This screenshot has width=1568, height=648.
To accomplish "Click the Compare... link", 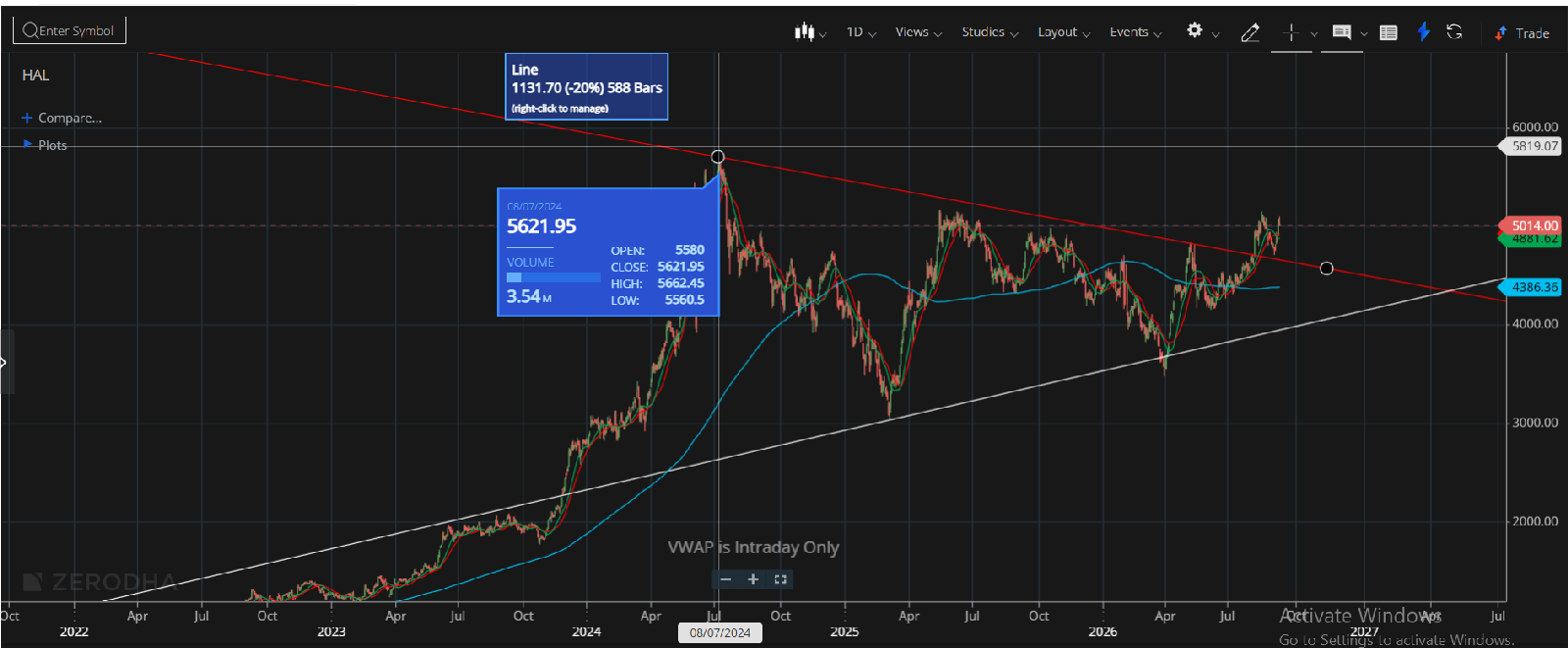I will (70, 118).
